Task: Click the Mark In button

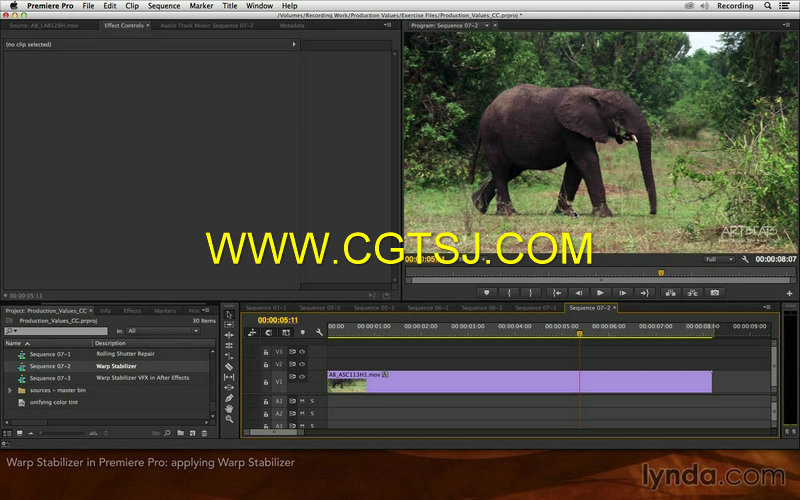Action: point(509,293)
